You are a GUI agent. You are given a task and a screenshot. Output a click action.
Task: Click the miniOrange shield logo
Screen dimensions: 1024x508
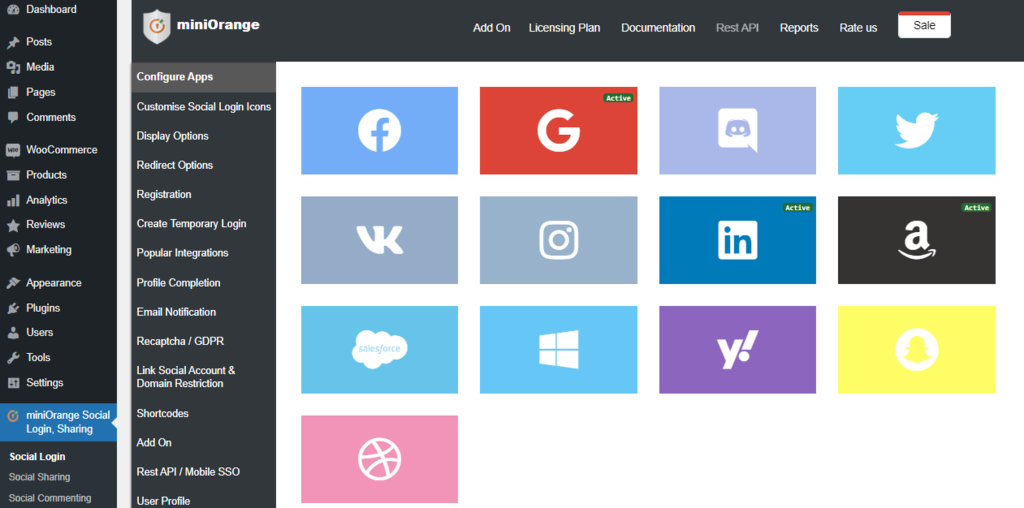pos(157,27)
